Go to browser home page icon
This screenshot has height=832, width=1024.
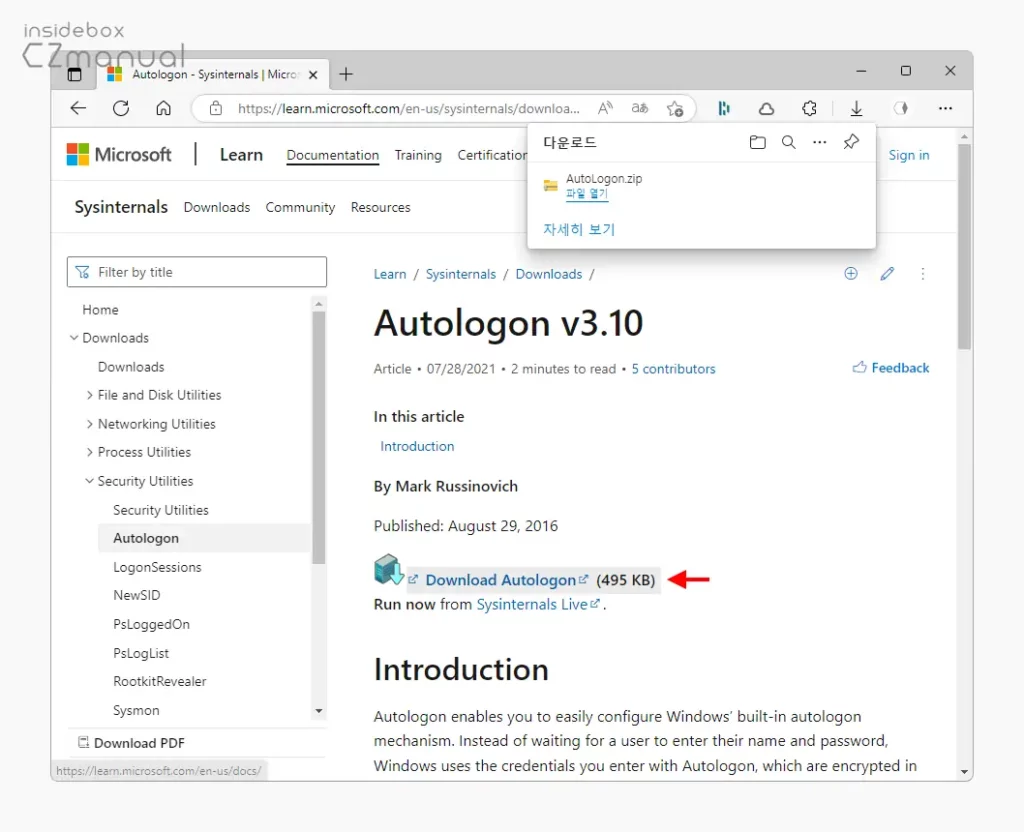pos(163,108)
